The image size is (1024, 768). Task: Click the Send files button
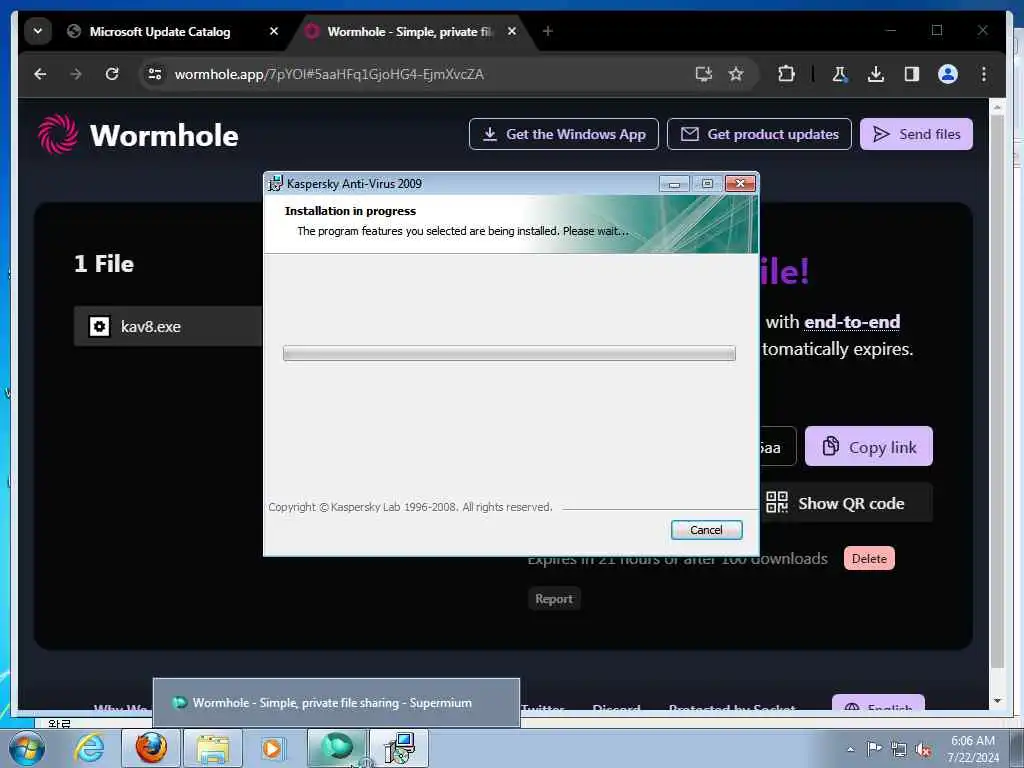click(916, 135)
